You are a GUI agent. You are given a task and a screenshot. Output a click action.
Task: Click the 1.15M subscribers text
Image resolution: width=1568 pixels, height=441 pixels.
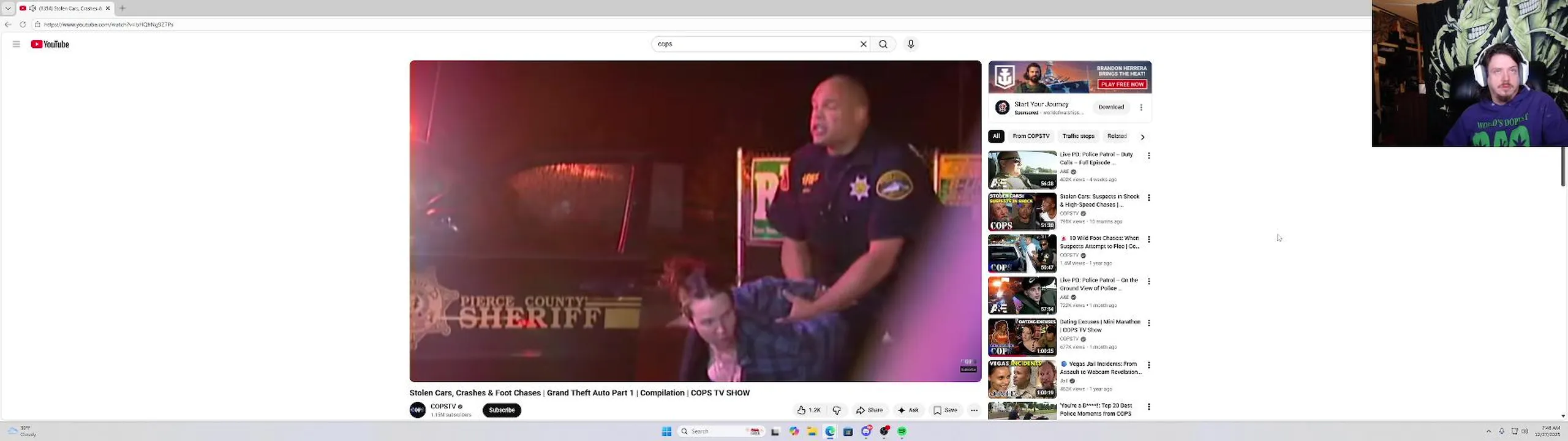[x=451, y=415]
